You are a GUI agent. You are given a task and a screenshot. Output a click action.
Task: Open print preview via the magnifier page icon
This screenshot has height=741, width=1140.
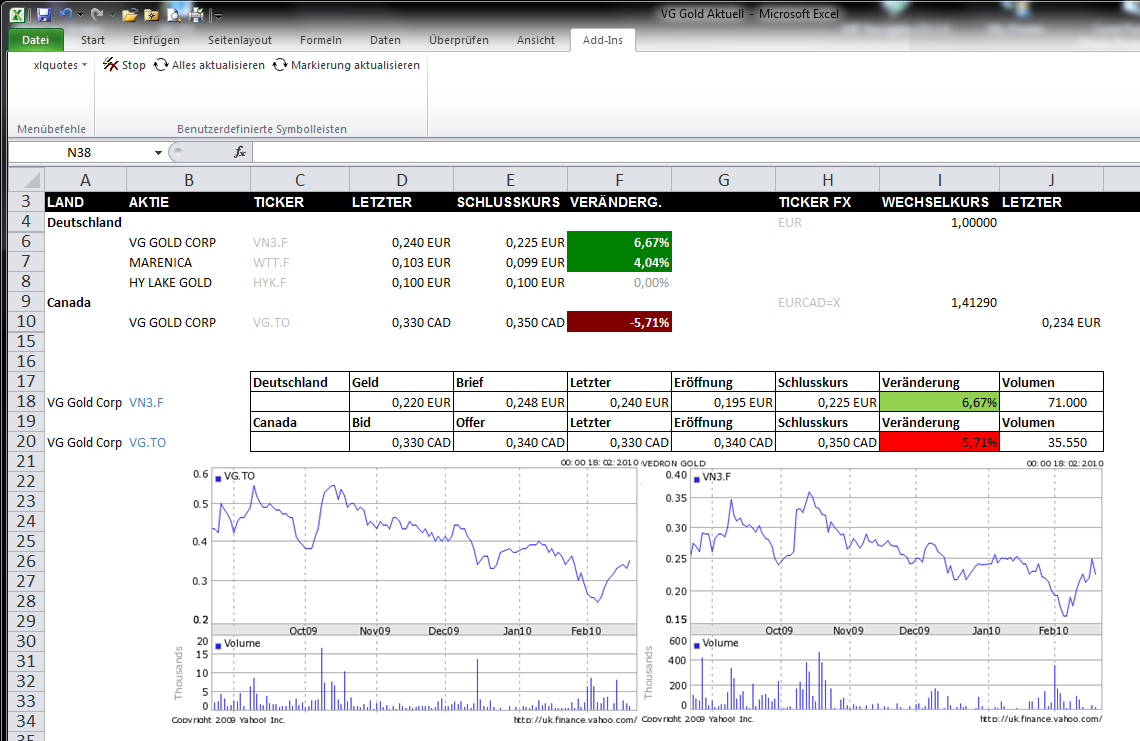174,15
